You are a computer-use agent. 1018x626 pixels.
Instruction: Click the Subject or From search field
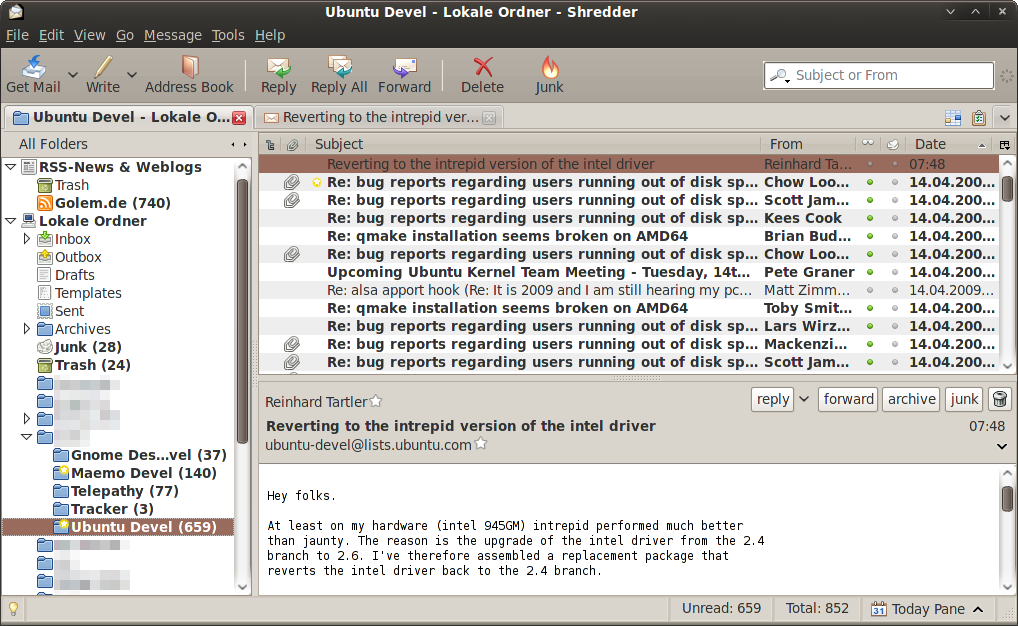click(x=878, y=75)
